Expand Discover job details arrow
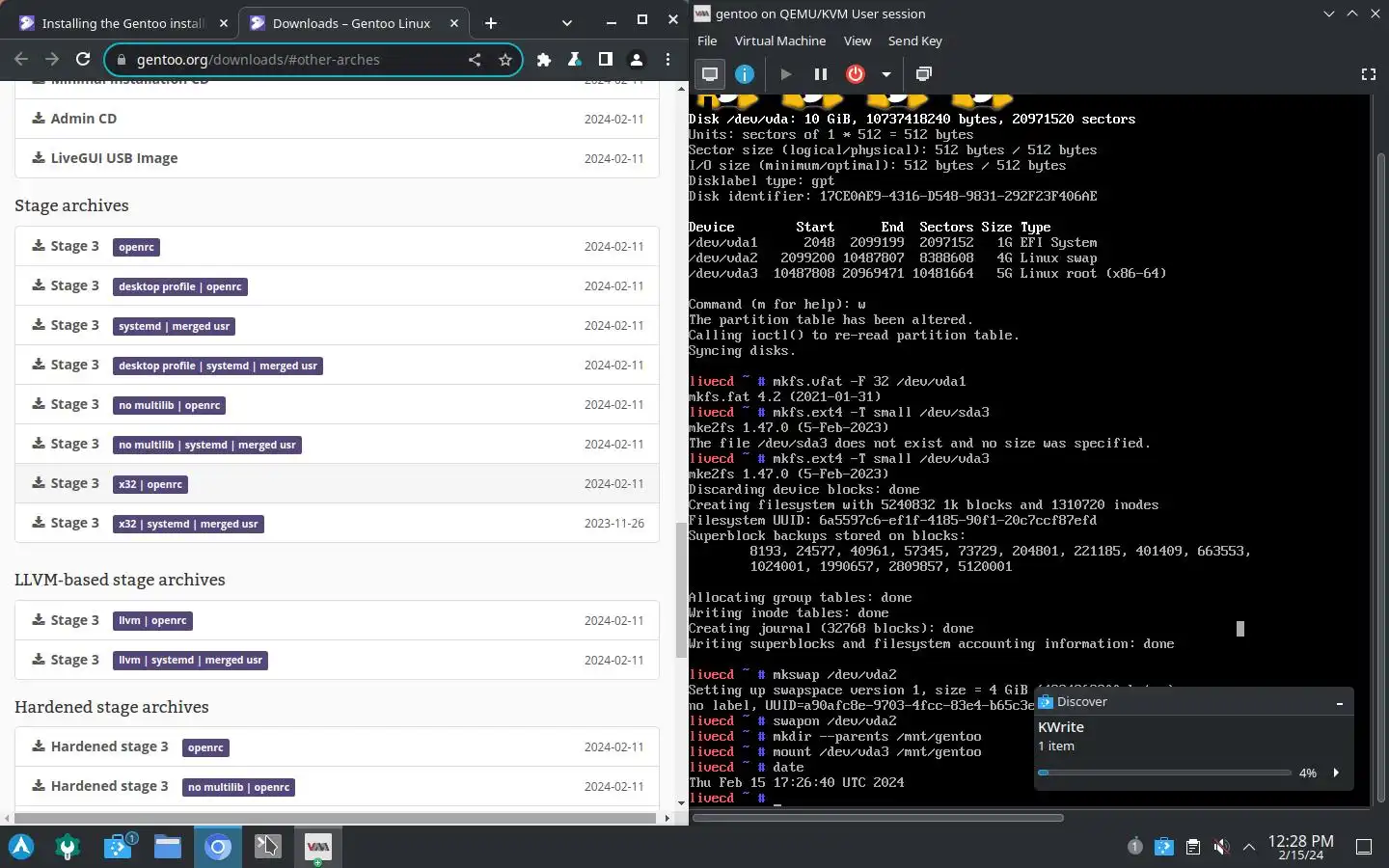The height and width of the screenshot is (868, 1389). point(1336,773)
